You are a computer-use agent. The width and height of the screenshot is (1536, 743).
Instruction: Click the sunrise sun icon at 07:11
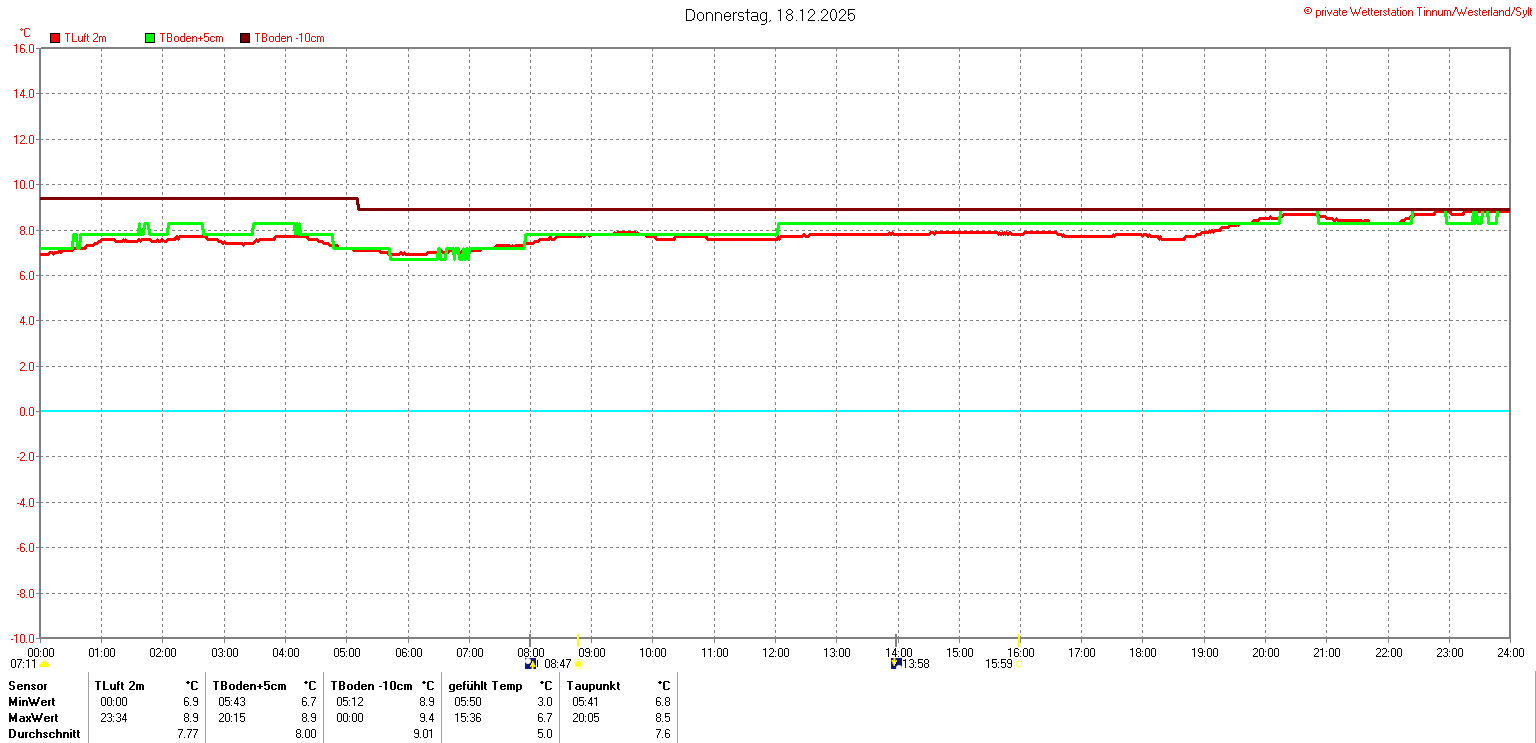pos(44,664)
